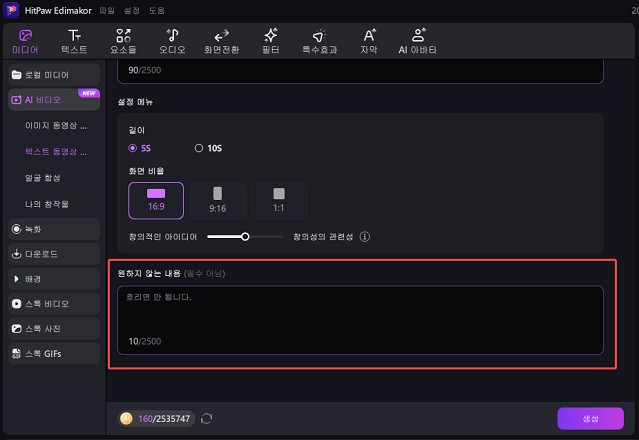The height and width of the screenshot is (440, 639).
Task: Open 나의 창작물 sub-item
Action: pos(47,204)
